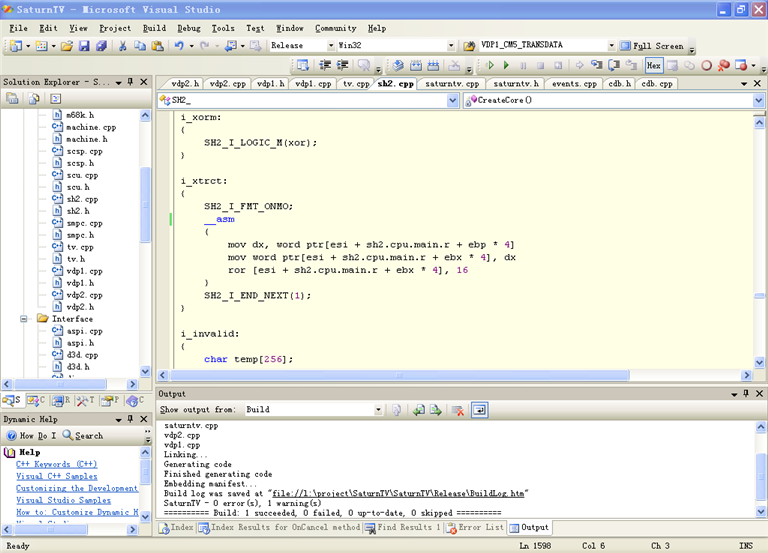Viewport: 768px width, 553px height.
Task: Open the Debug menu
Action: point(189,28)
